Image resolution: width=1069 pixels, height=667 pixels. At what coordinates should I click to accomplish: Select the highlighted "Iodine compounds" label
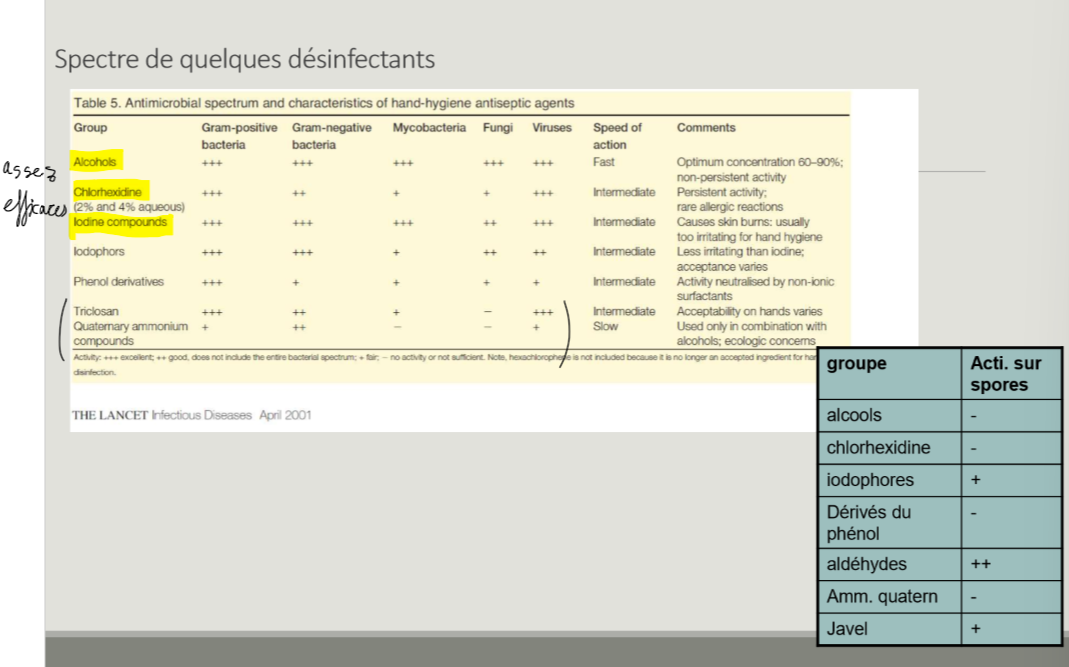coord(120,222)
